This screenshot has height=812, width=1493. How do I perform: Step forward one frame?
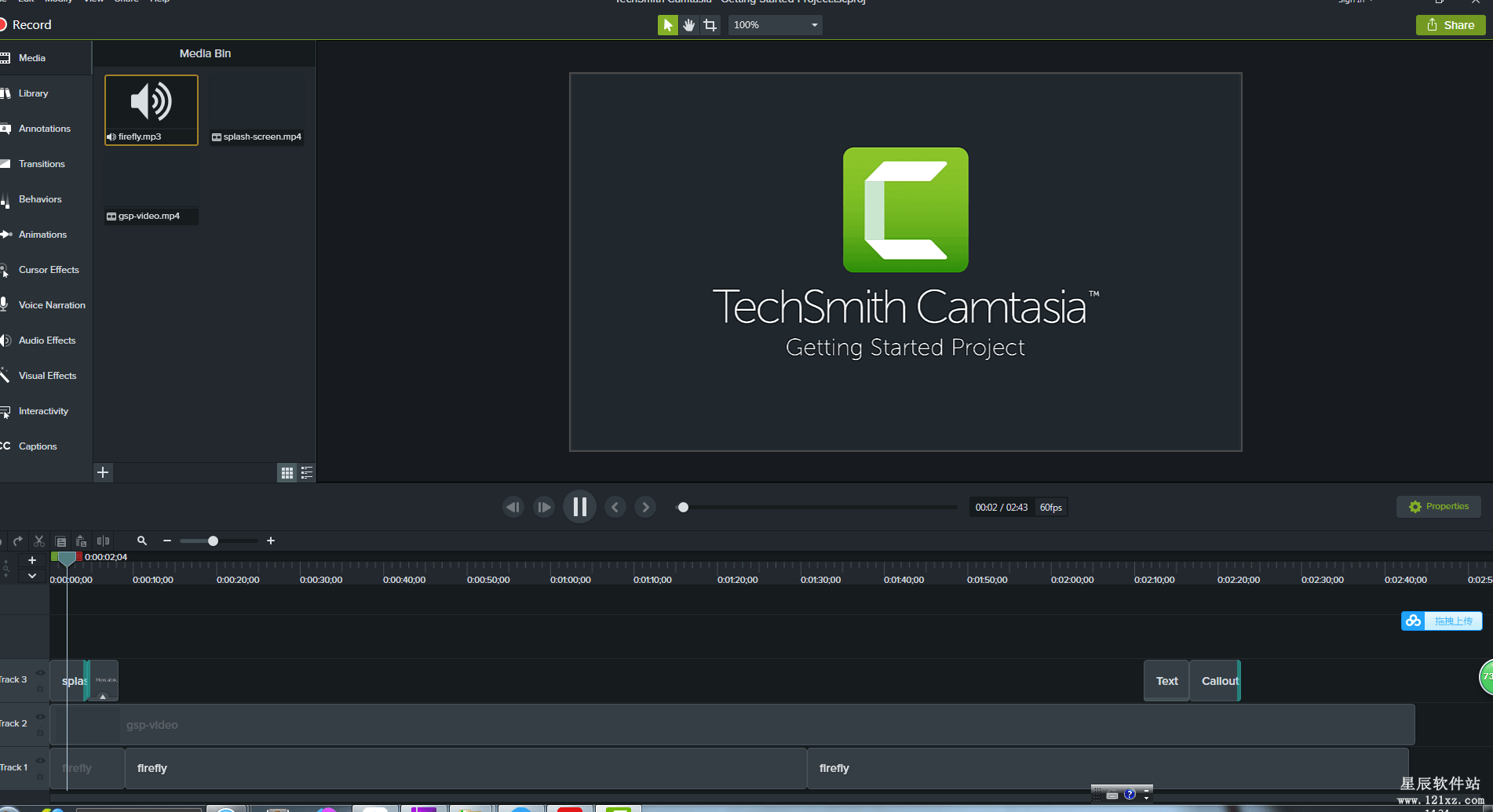[543, 507]
